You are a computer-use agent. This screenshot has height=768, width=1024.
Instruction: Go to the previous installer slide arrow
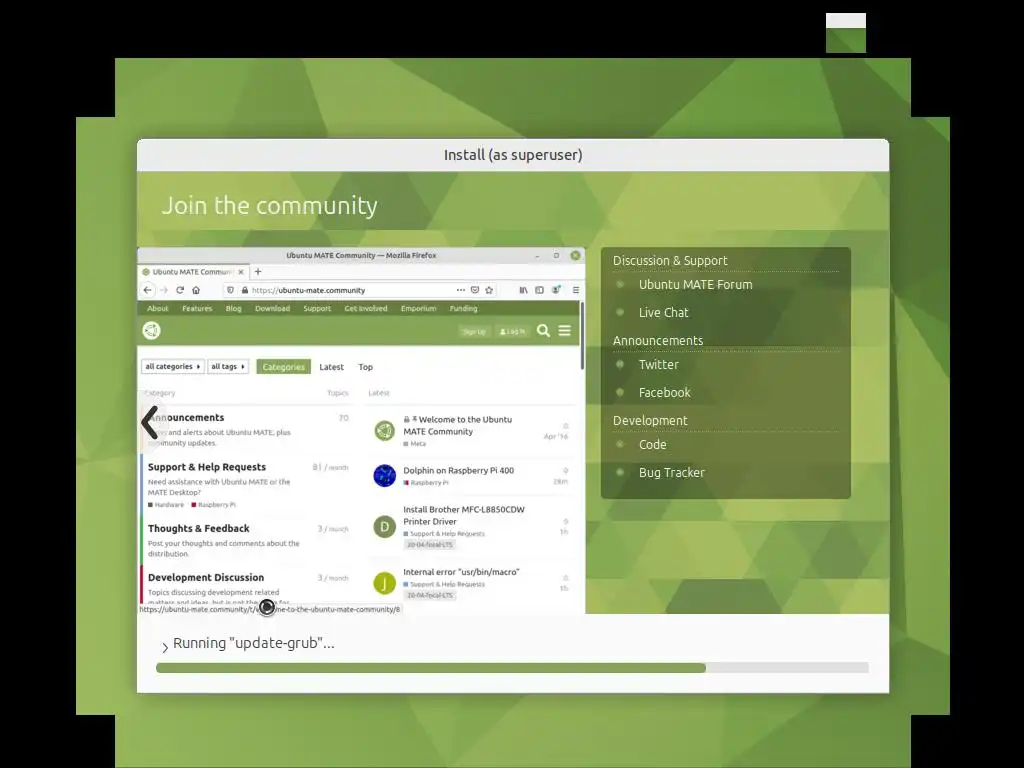[150, 423]
